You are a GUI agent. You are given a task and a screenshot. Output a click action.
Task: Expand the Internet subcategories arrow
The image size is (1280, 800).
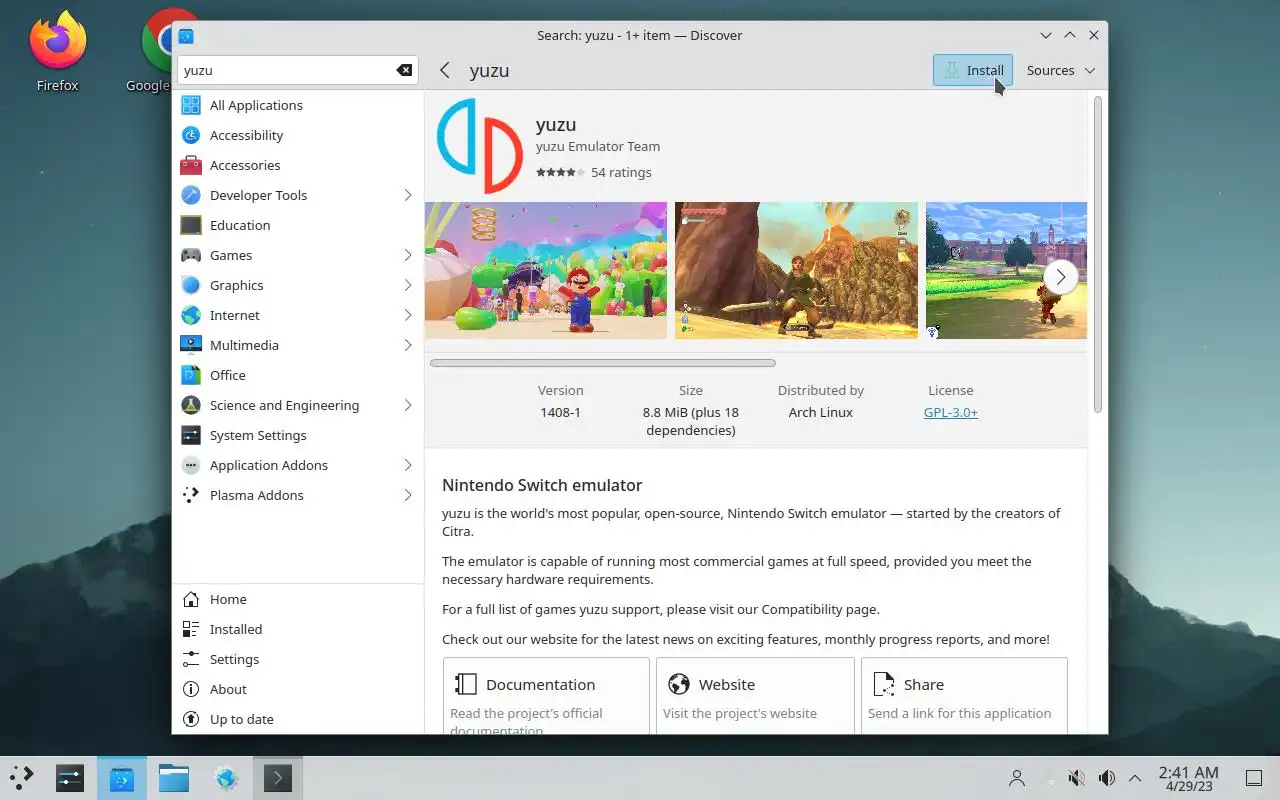tap(408, 315)
